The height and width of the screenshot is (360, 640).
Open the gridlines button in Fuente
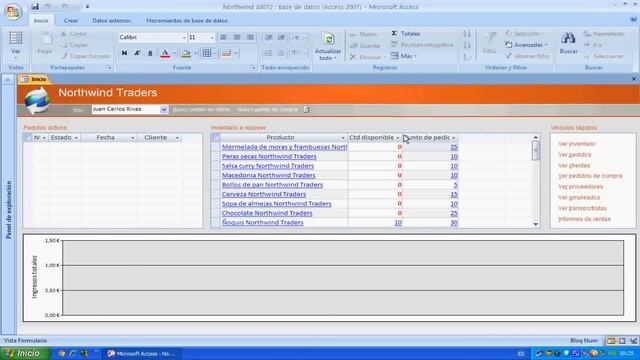pos(207,53)
